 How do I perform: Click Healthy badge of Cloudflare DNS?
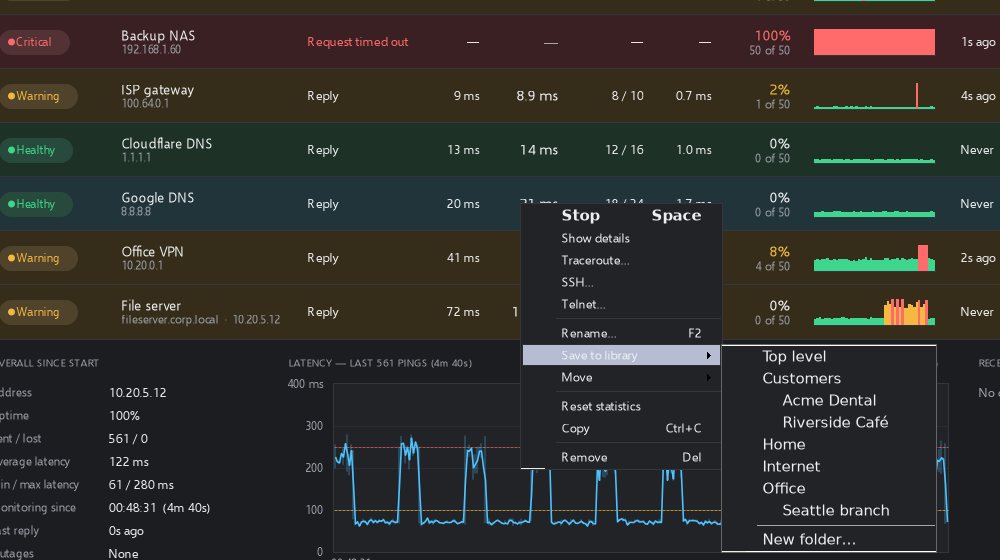35,151
